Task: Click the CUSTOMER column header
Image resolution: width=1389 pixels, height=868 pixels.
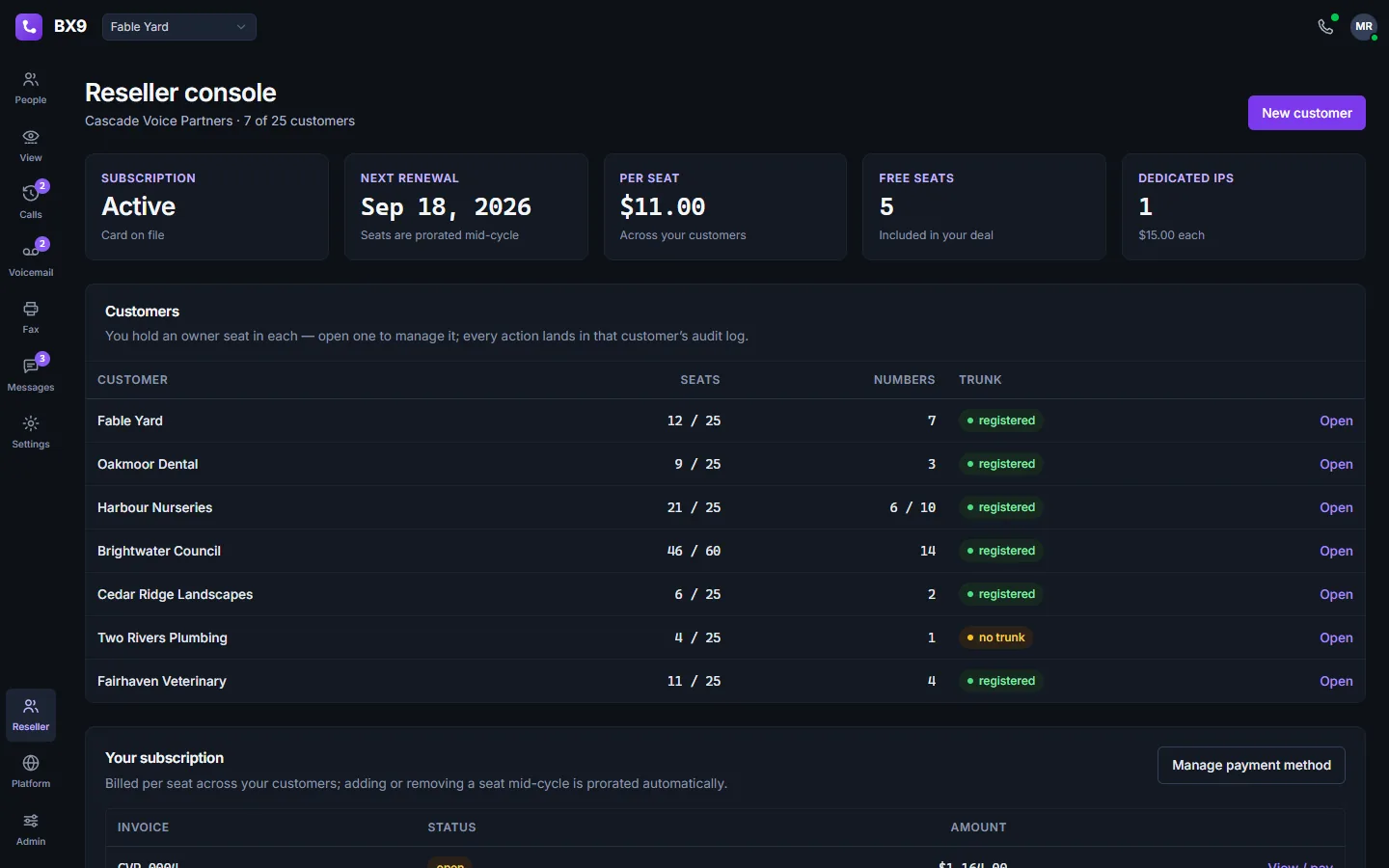Action: pyautogui.click(x=132, y=380)
